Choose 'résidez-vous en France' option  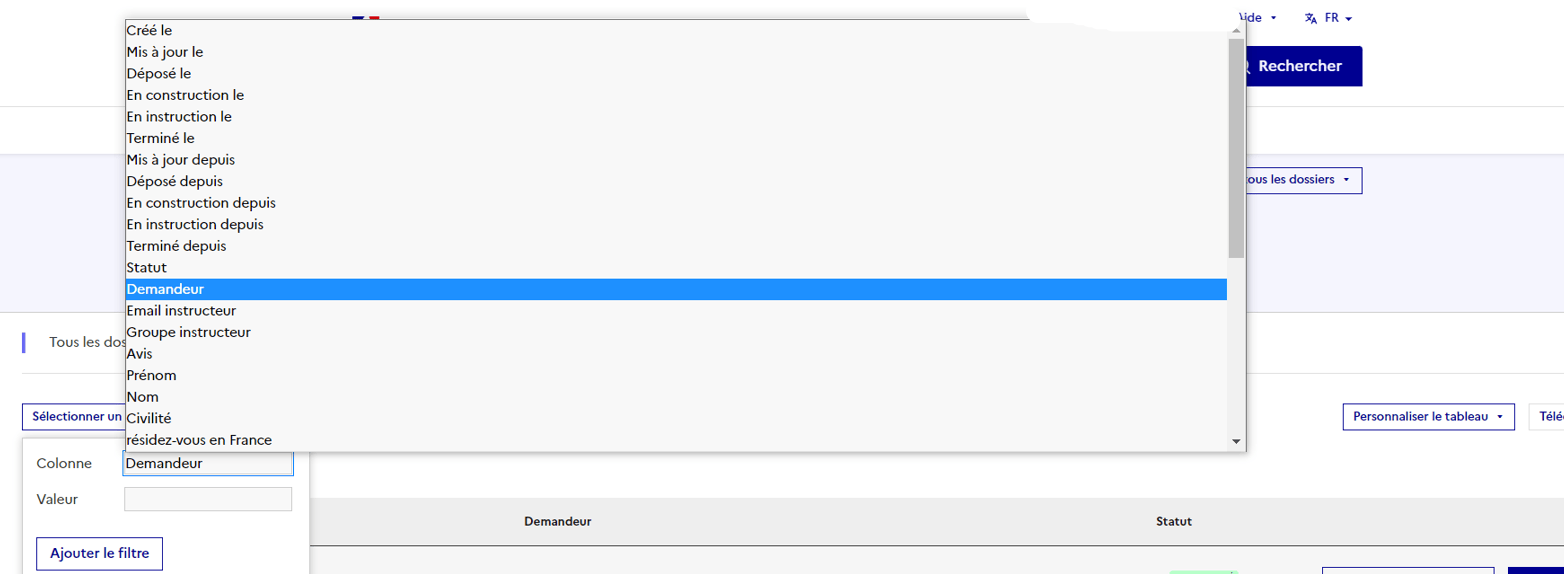point(676,440)
